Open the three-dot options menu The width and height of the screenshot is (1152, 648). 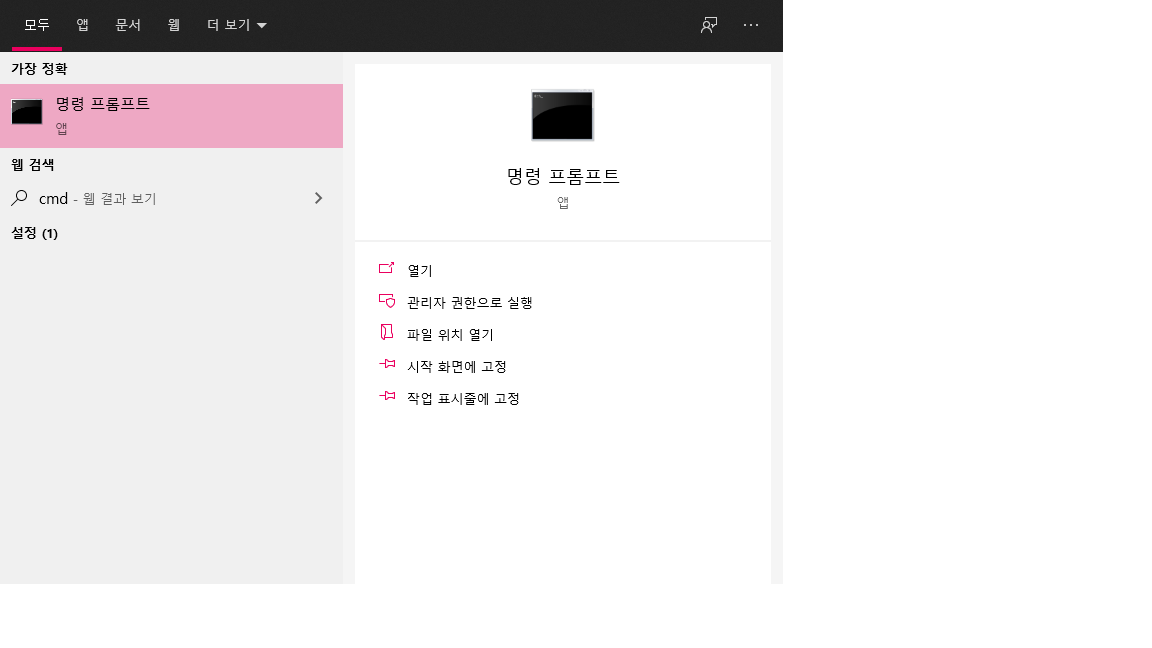coord(751,25)
